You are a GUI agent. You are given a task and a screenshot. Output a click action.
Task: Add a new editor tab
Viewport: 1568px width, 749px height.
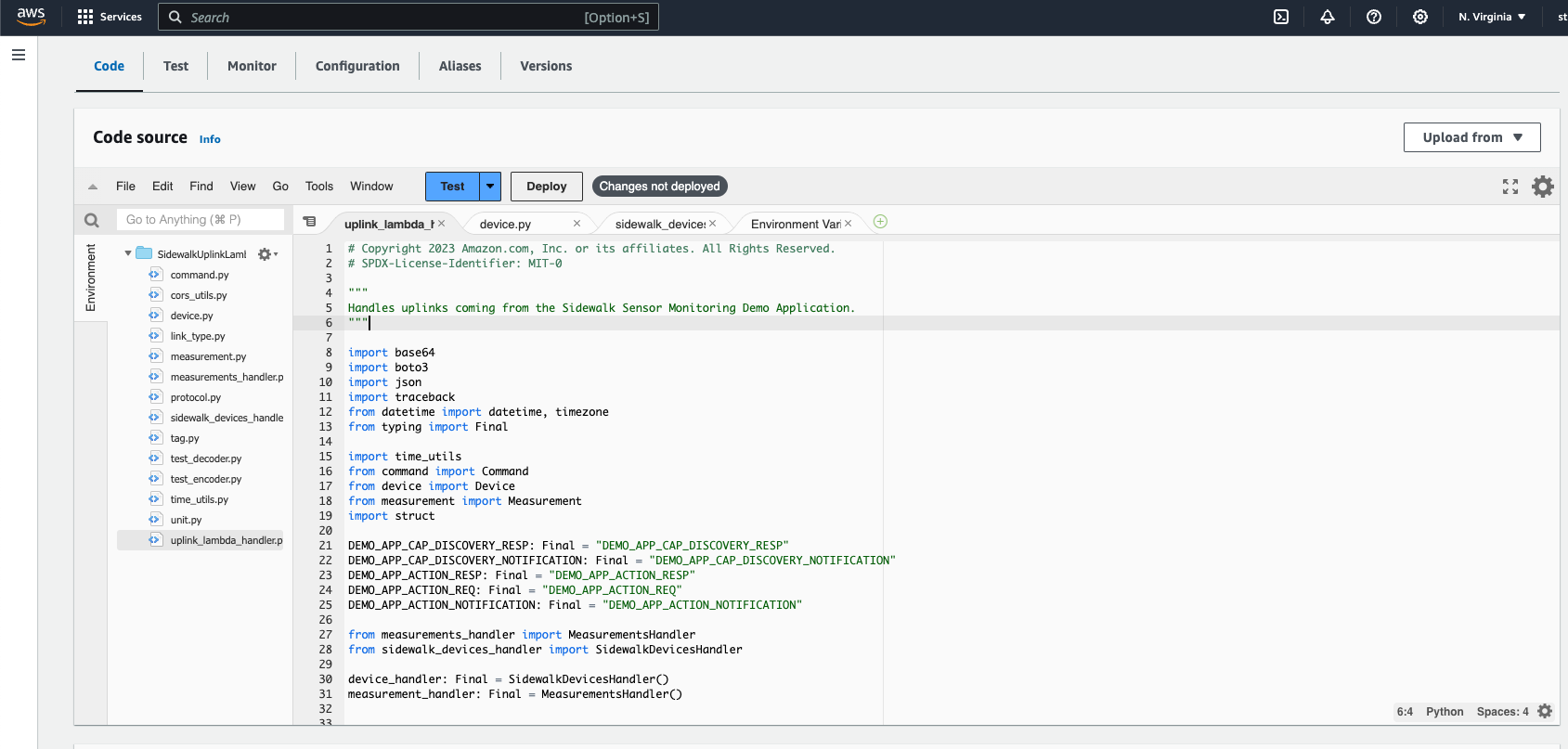[880, 221]
